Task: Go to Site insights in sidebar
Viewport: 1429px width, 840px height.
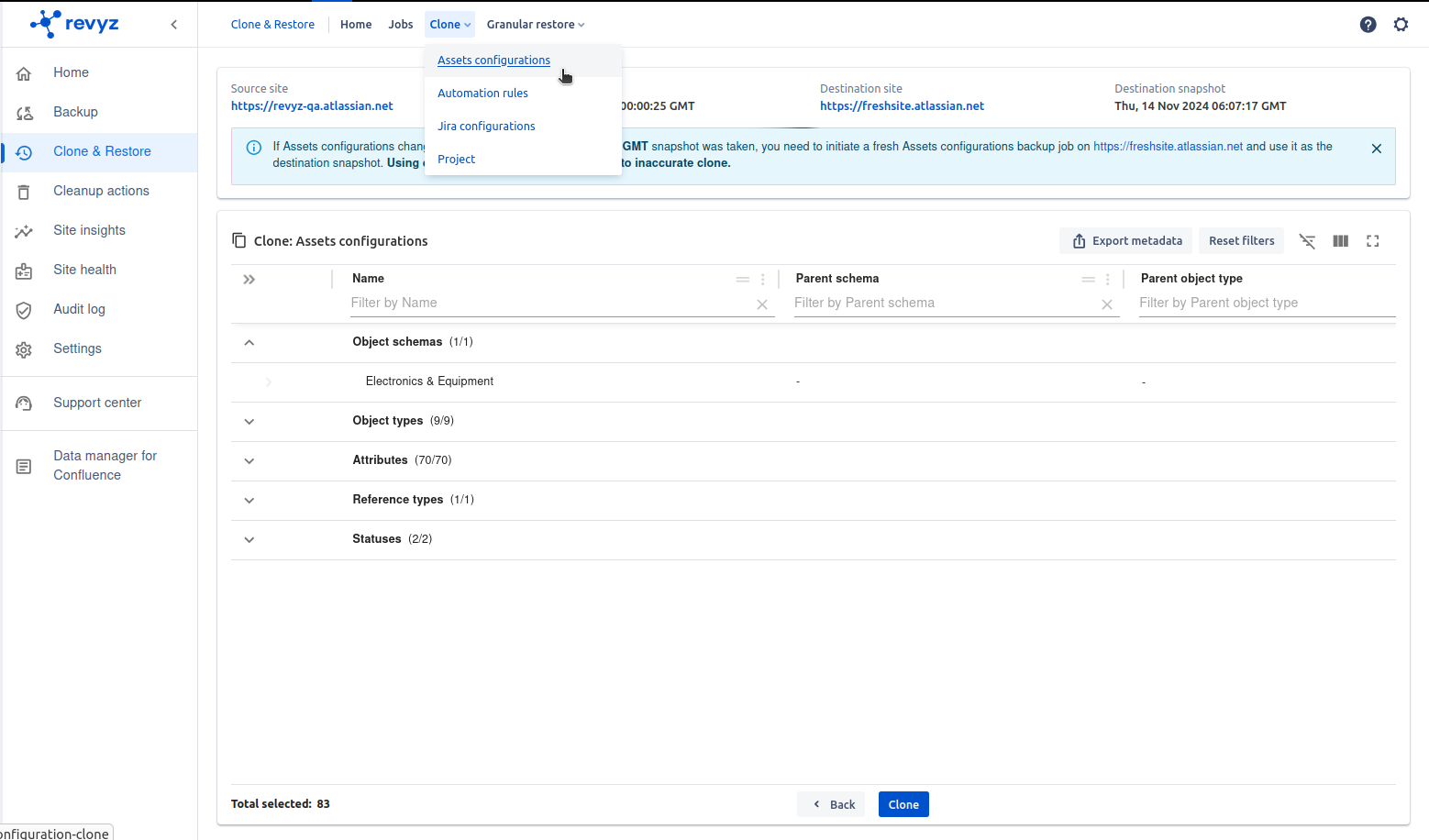Action: tap(89, 230)
